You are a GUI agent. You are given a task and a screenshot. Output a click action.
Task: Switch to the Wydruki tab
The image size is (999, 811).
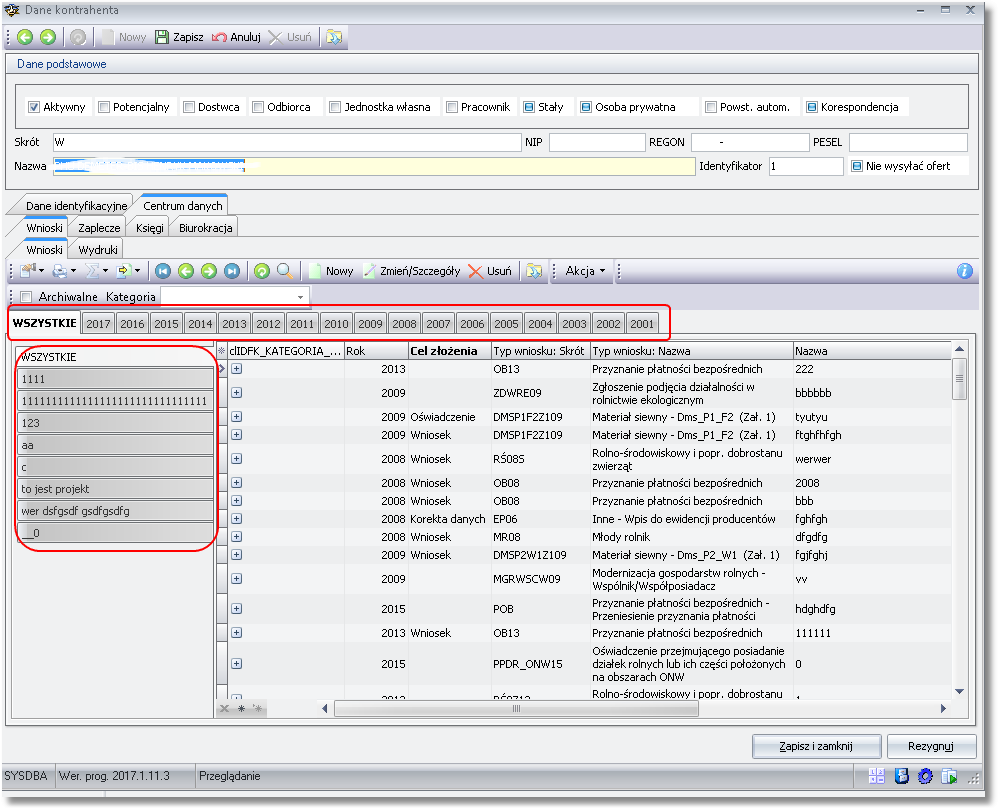click(x=97, y=250)
